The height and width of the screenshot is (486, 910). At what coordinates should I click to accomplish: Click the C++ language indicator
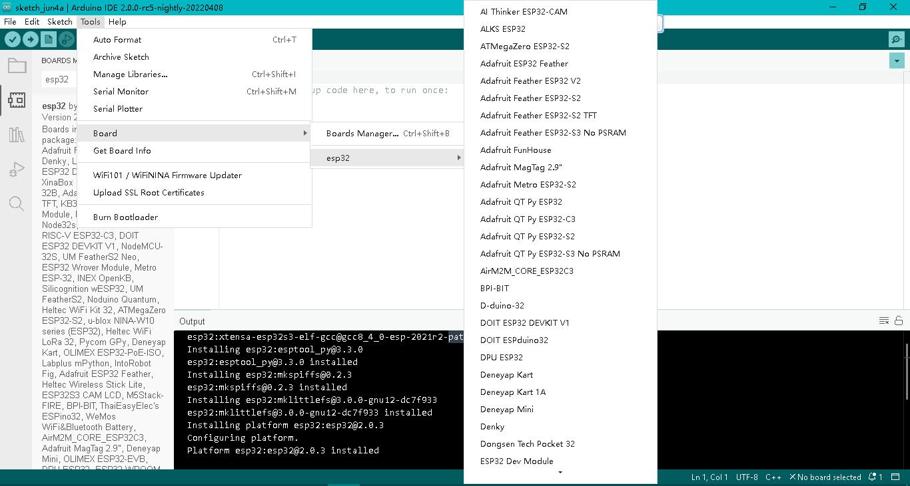coord(773,477)
